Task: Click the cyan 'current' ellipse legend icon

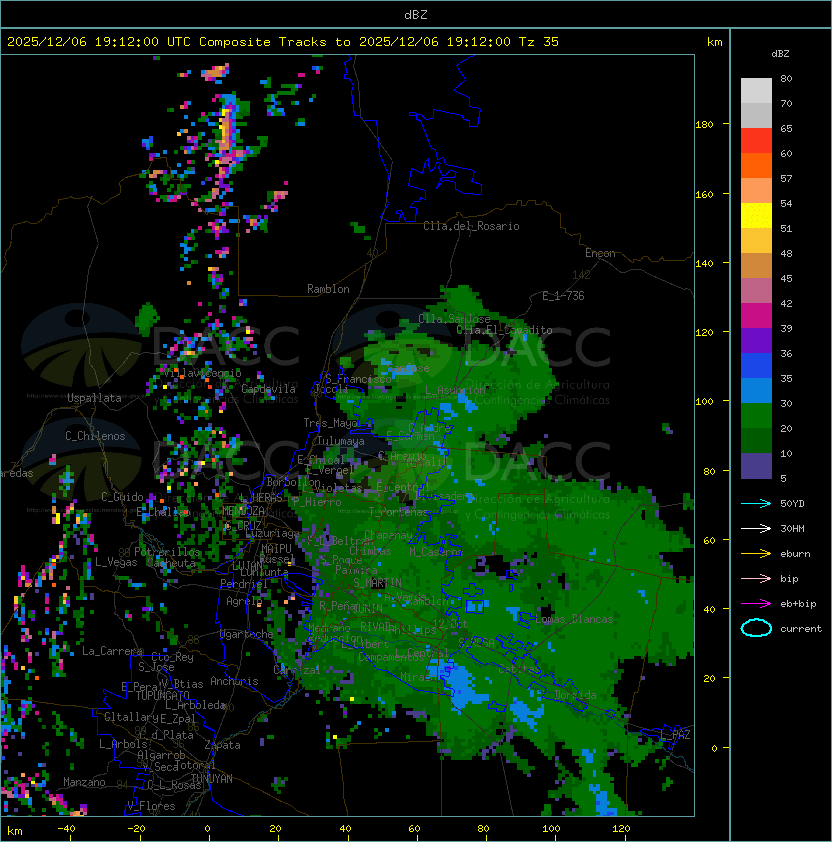Action: (x=756, y=628)
